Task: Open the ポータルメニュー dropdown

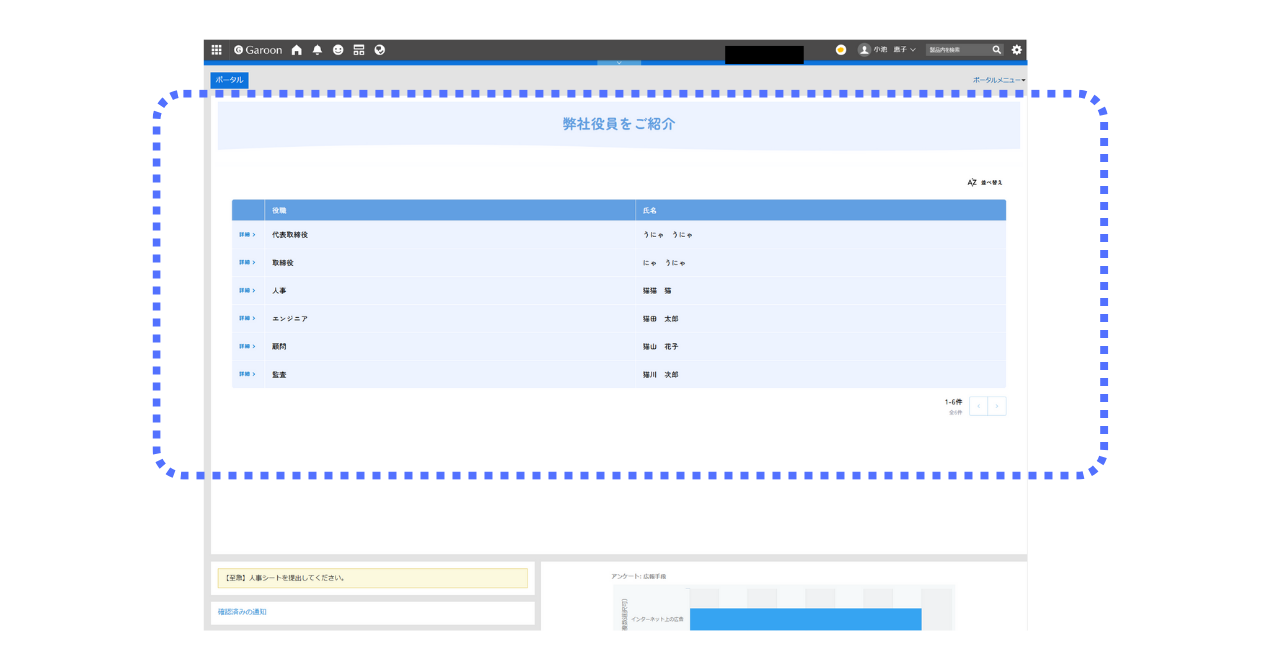Action: coord(998,78)
